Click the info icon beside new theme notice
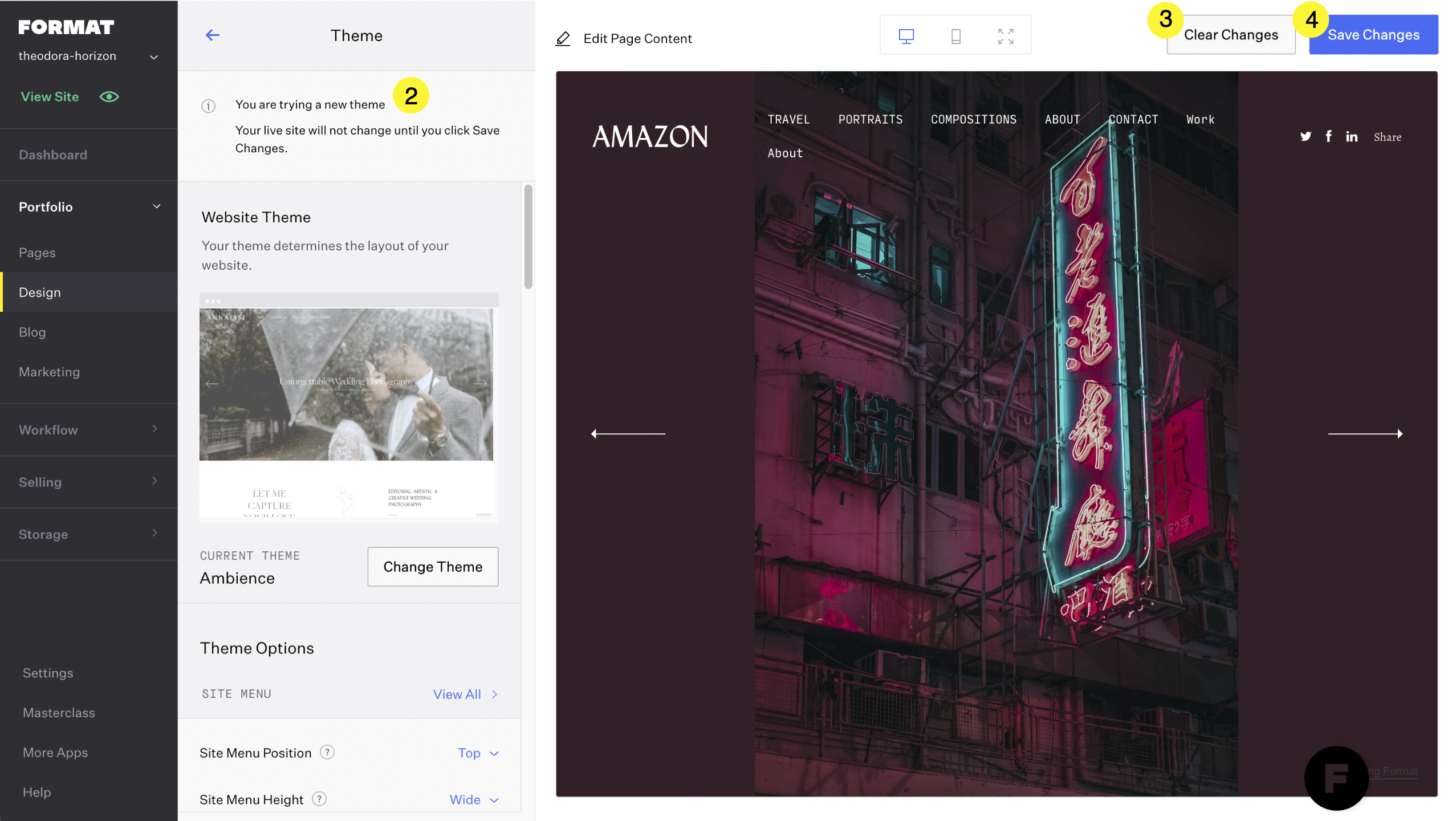The width and height of the screenshot is (1456, 821). point(209,106)
